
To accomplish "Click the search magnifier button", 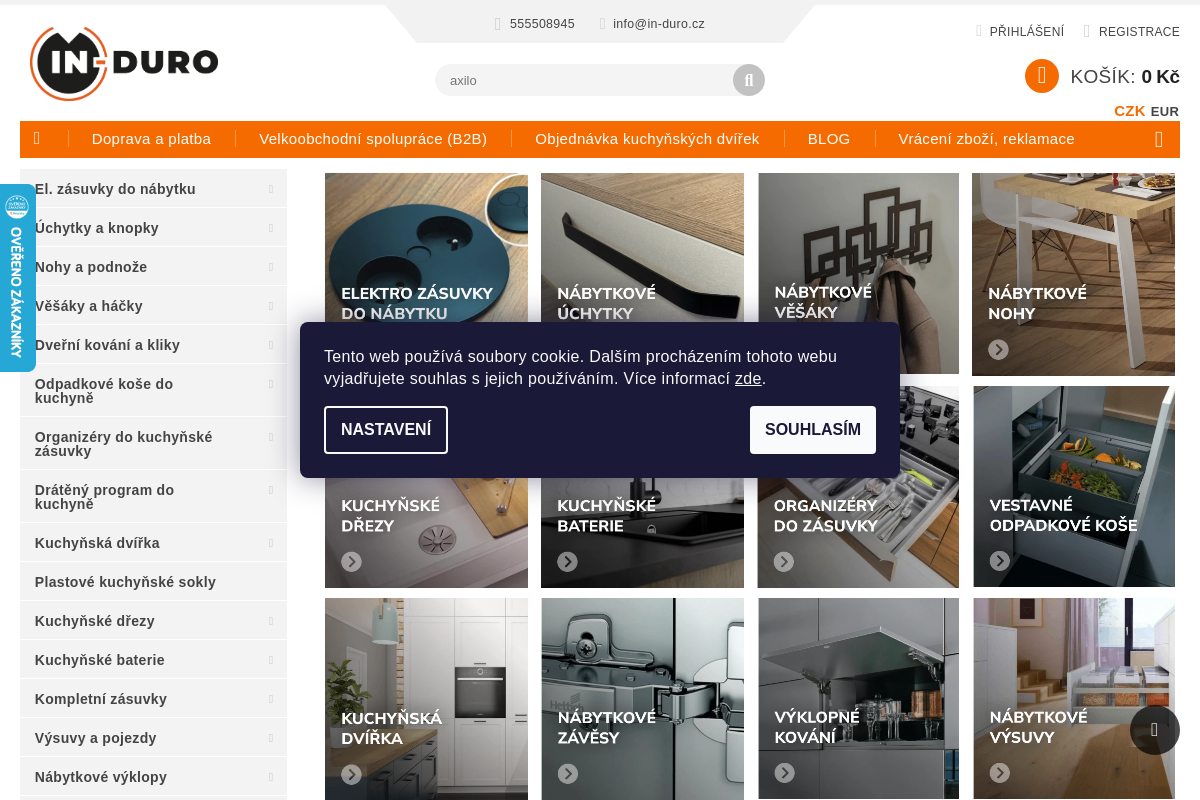I will [749, 80].
